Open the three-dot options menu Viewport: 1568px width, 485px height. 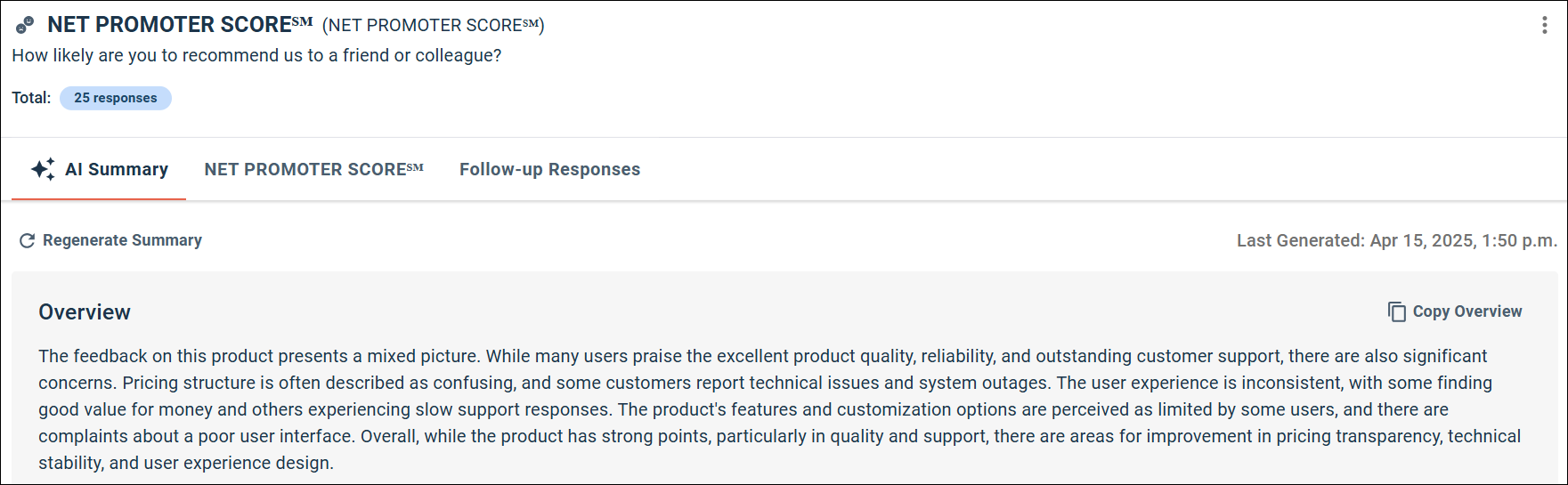1544,25
